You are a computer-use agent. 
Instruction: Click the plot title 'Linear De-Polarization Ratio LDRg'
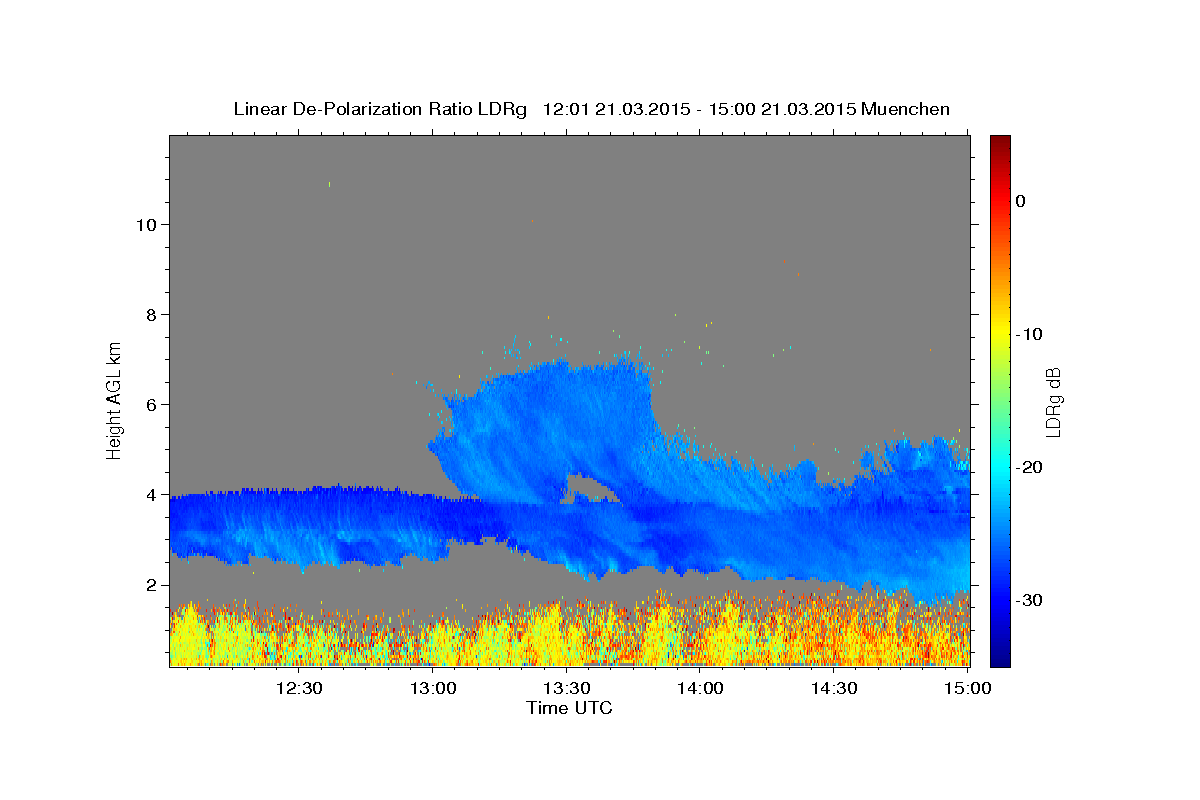379,109
